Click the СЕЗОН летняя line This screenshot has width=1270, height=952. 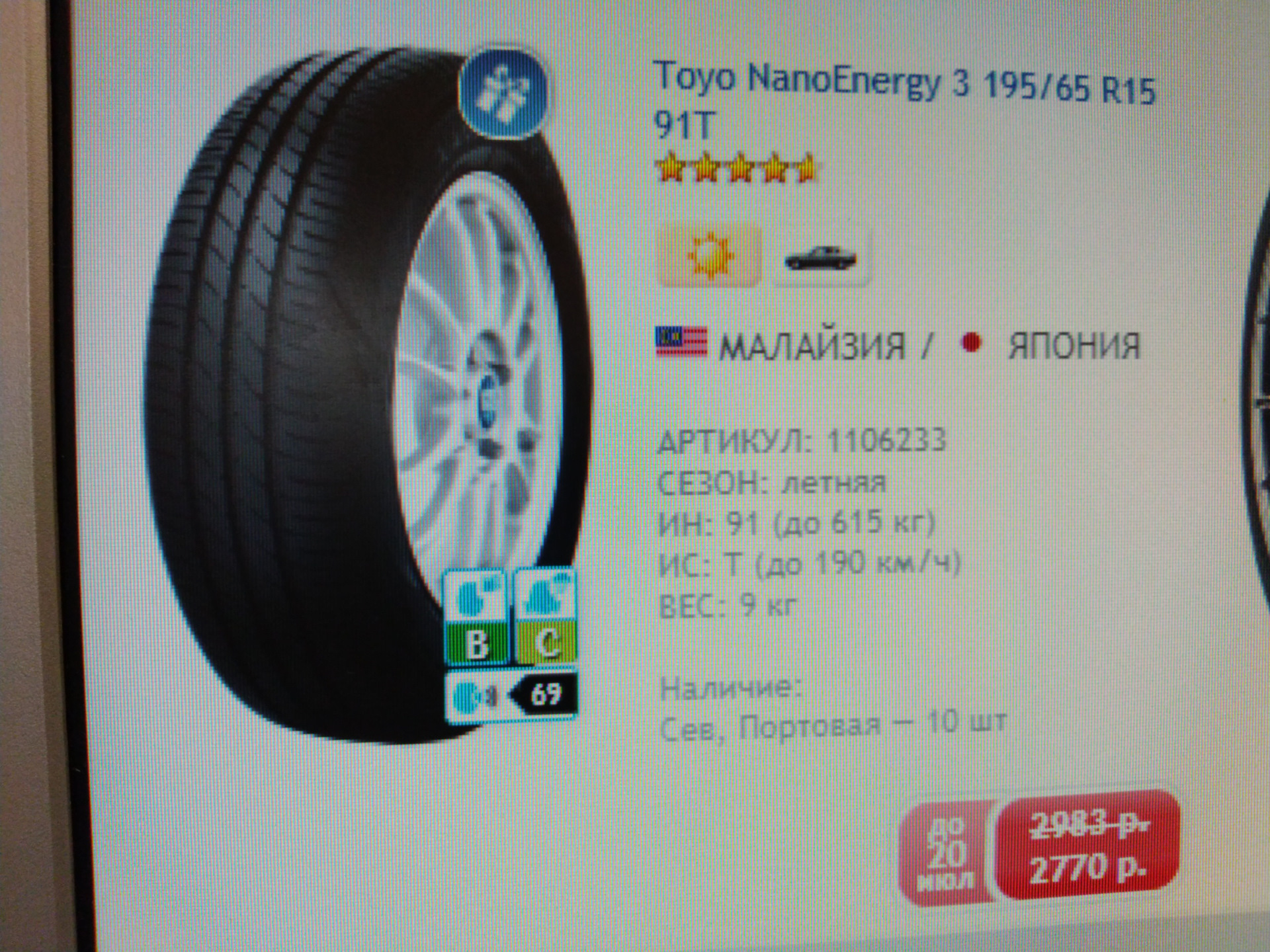[x=772, y=483]
